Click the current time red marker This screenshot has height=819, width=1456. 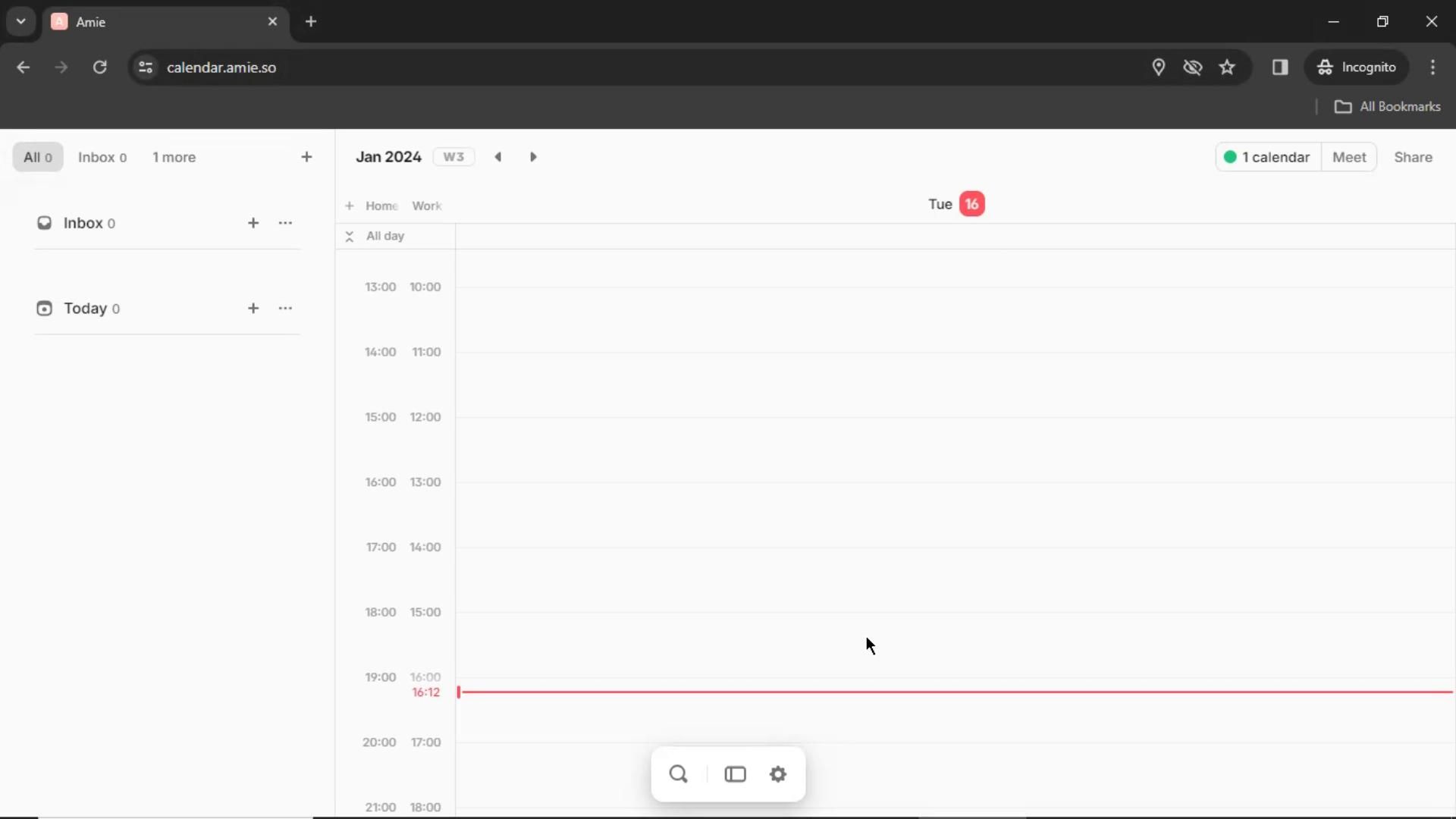459,692
